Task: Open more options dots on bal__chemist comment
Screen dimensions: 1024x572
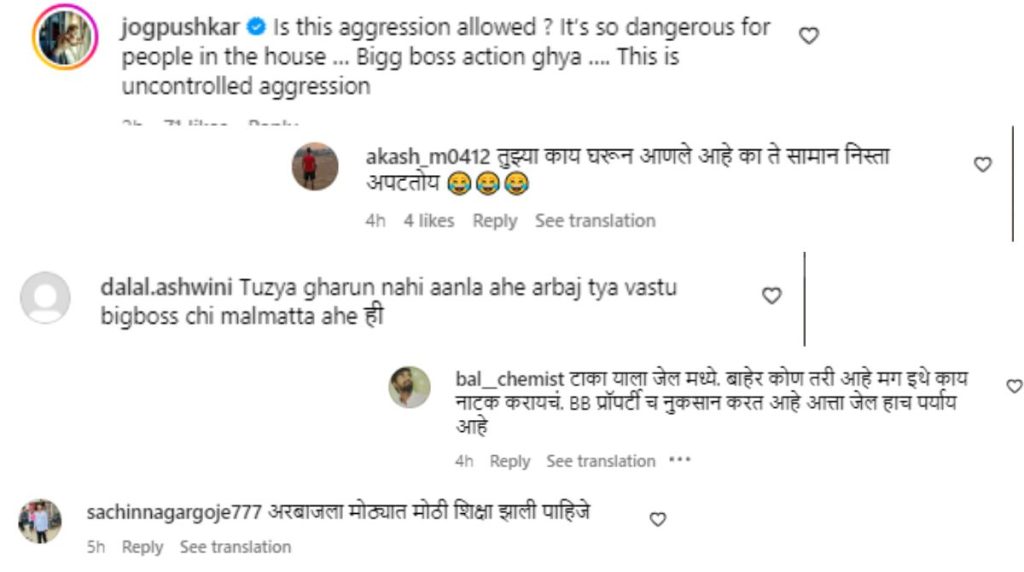Action: (x=680, y=460)
